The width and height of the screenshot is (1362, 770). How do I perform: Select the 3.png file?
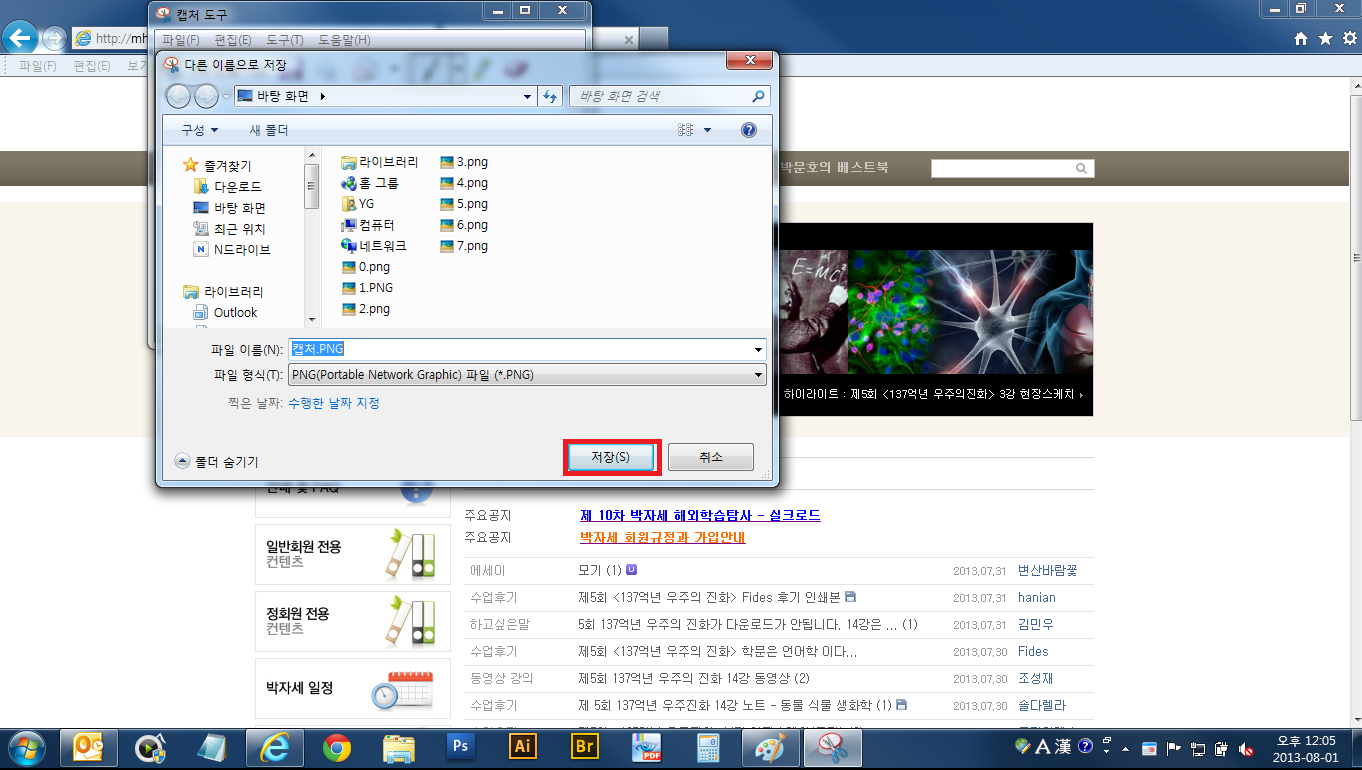[x=471, y=162]
